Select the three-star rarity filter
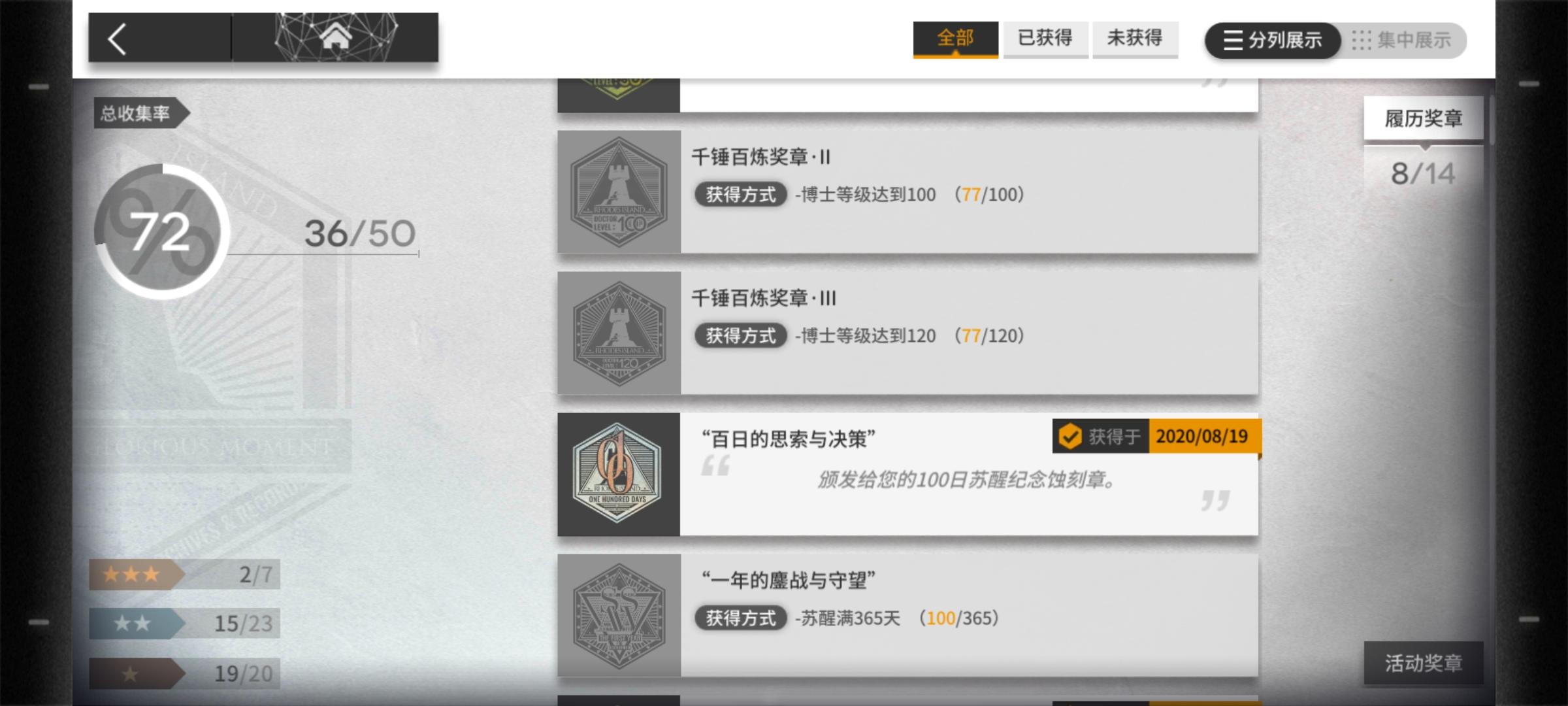The height and width of the screenshot is (706, 1568). coord(184,575)
